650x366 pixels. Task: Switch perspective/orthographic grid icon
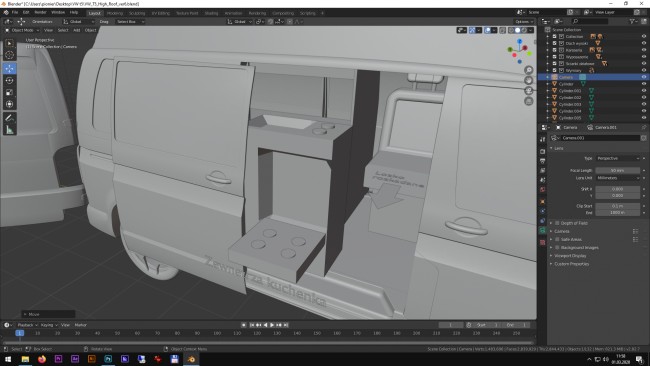(529, 101)
